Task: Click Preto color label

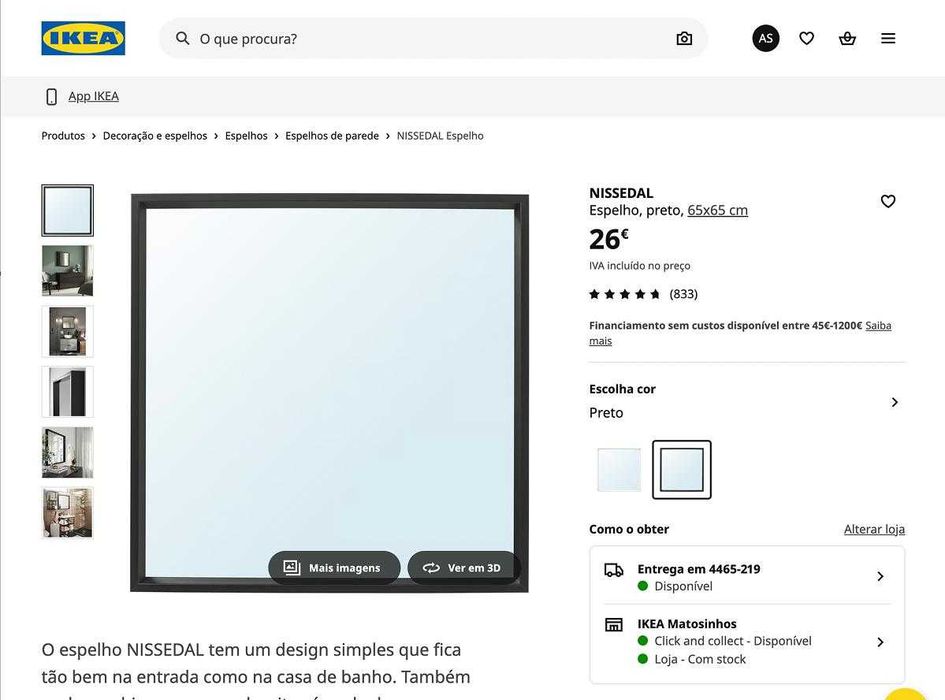Action: (606, 413)
